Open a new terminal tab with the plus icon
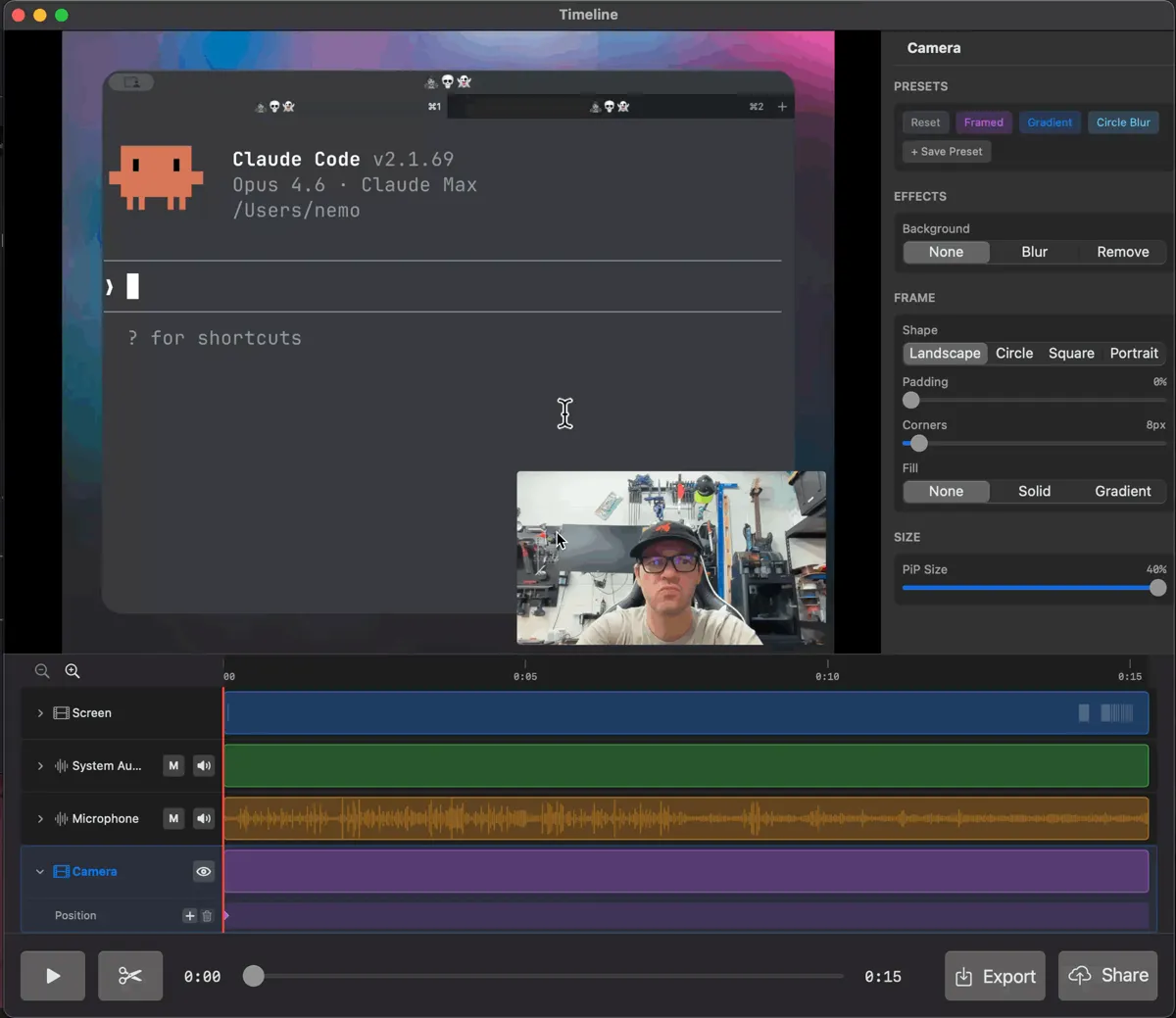 (782, 107)
